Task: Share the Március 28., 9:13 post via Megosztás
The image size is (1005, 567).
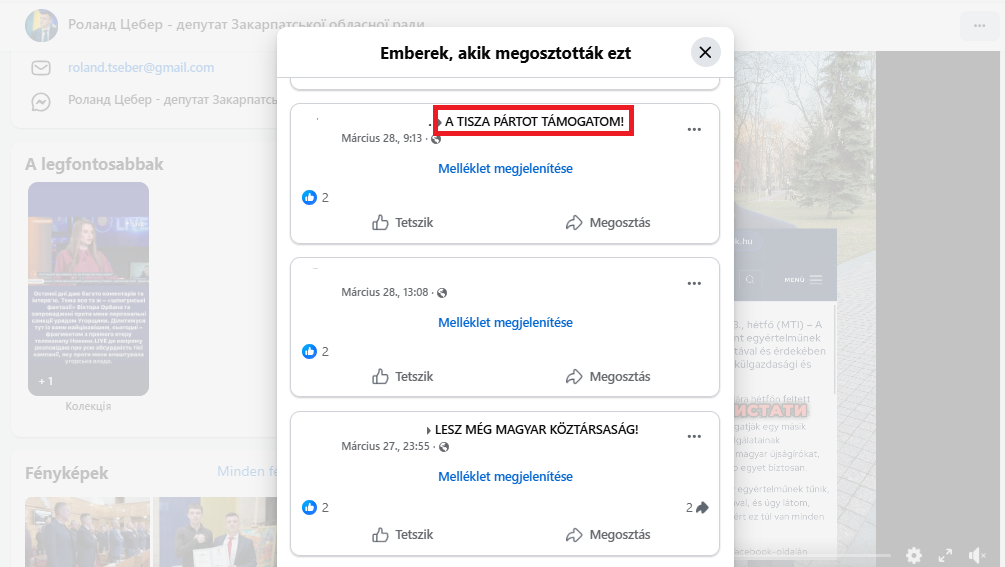Action: [608, 223]
